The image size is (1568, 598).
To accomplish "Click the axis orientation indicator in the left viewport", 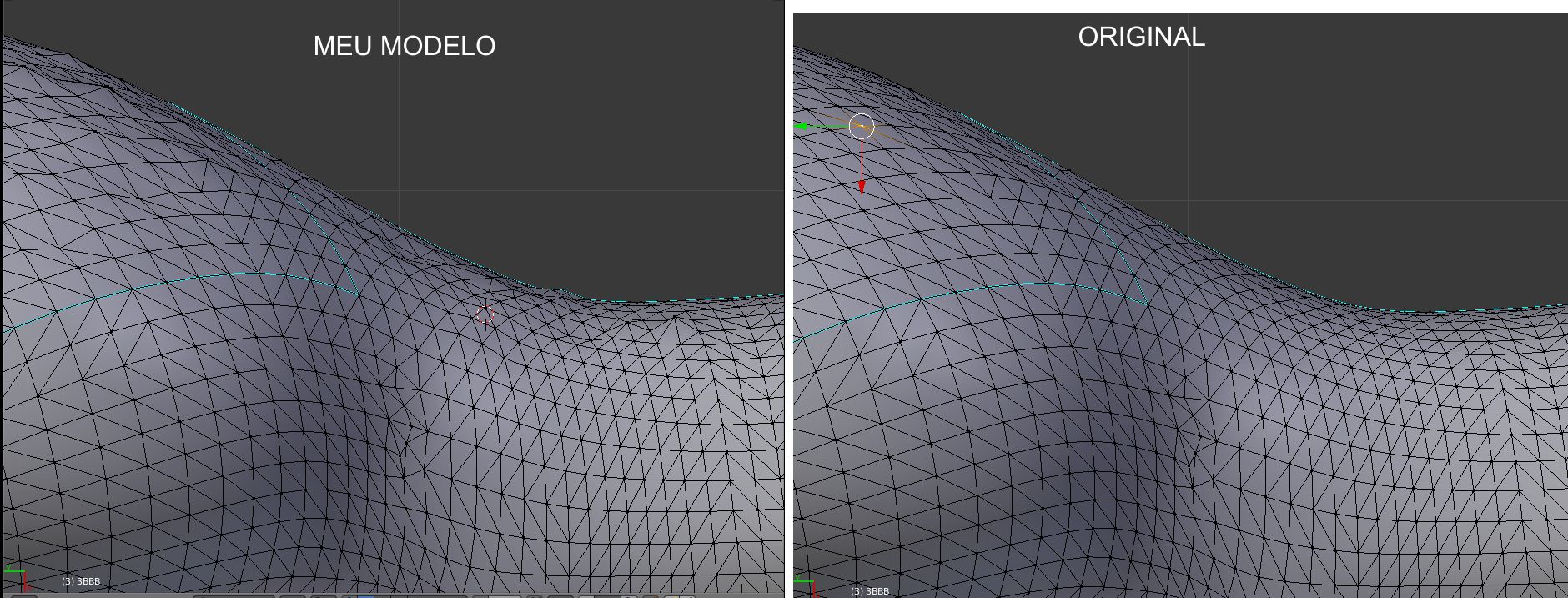I will [x=17, y=577].
